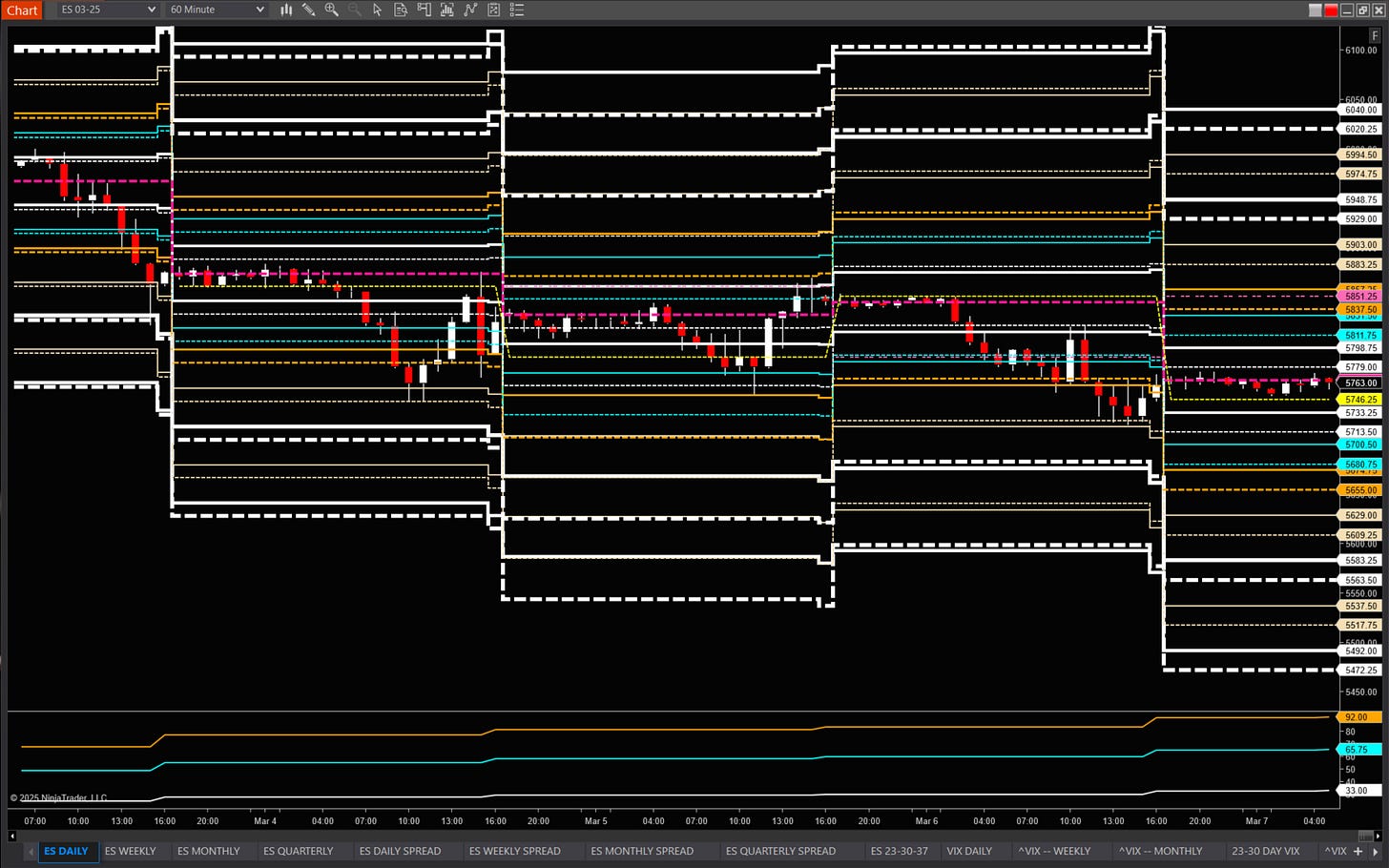Click the horizontal scrollbar left arrow
Image resolution: width=1389 pixels, height=868 pixels.
coord(12,837)
